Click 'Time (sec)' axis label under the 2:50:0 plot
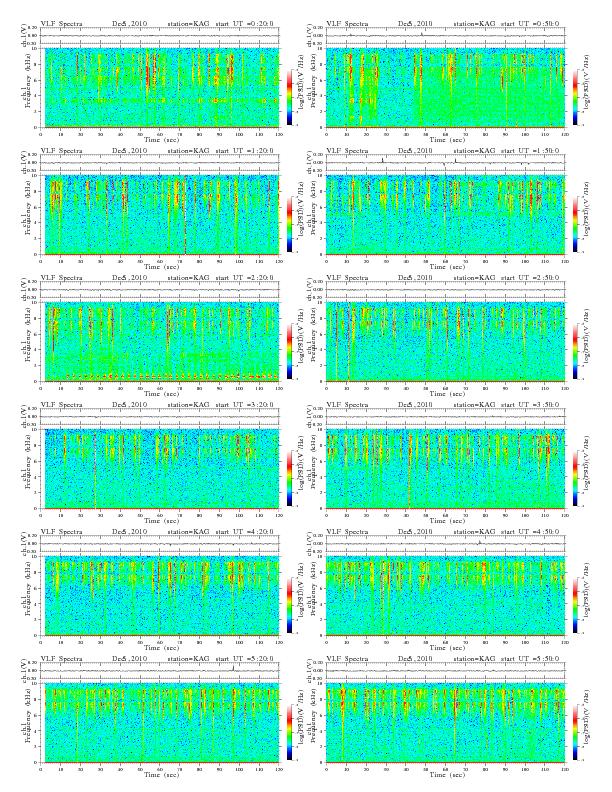This screenshot has height=792, width=612. point(447,393)
